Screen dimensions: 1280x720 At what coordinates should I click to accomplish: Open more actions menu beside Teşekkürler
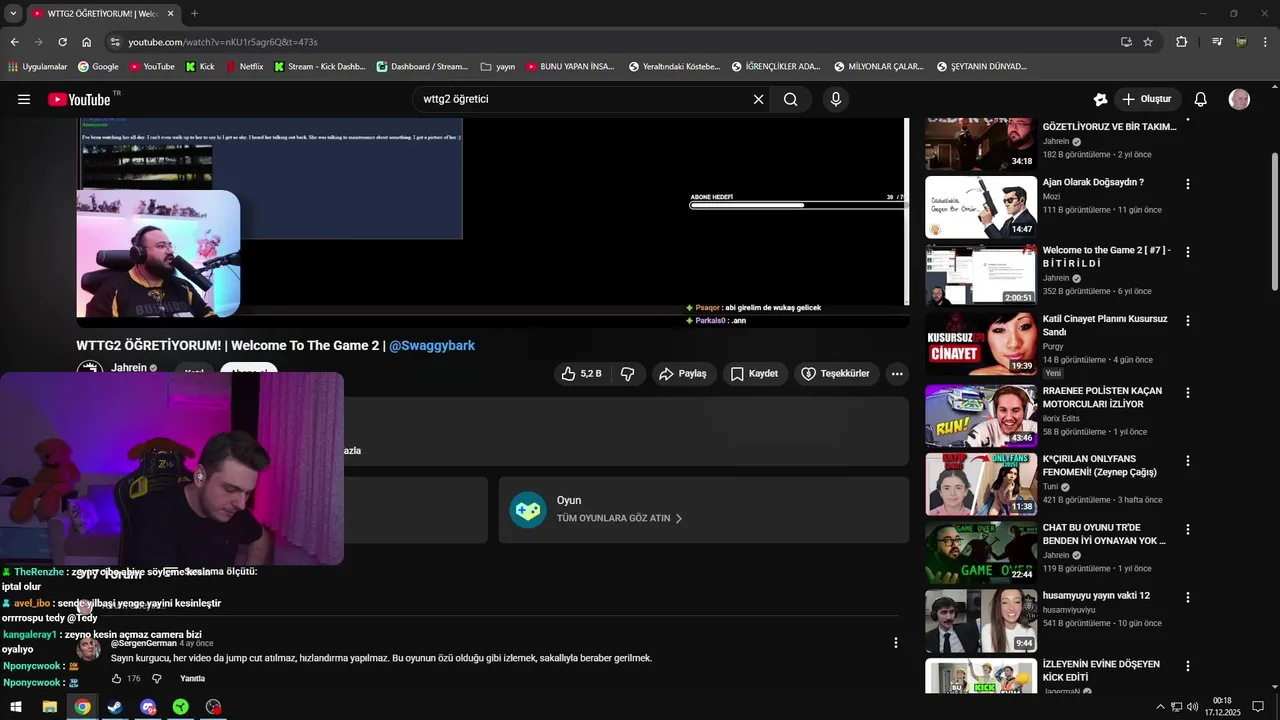(x=897, y=373)
